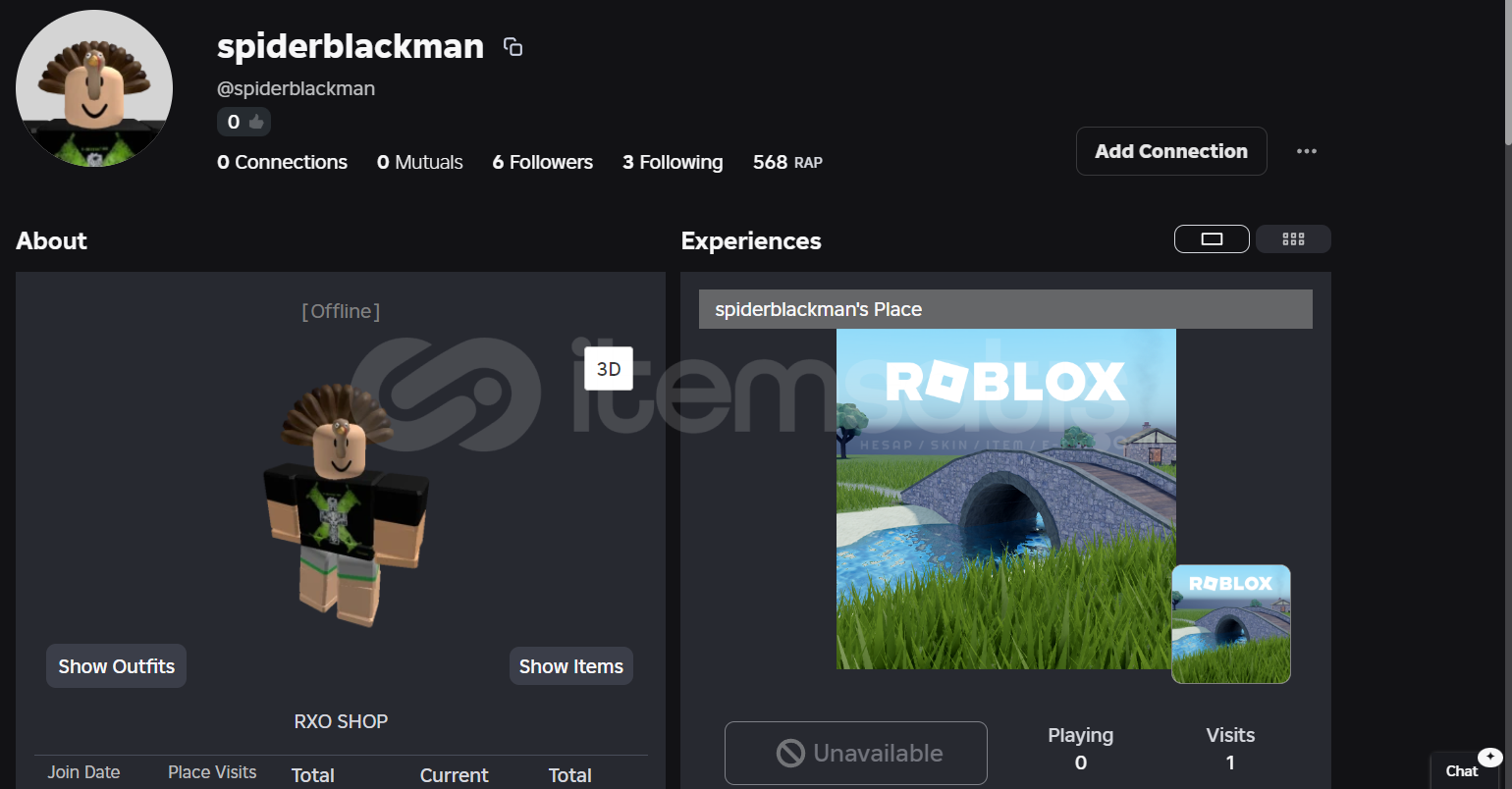The width and height of the screenshot is (1512, 789).
Task: View the 0 Connections list
Action: point(282,162)
